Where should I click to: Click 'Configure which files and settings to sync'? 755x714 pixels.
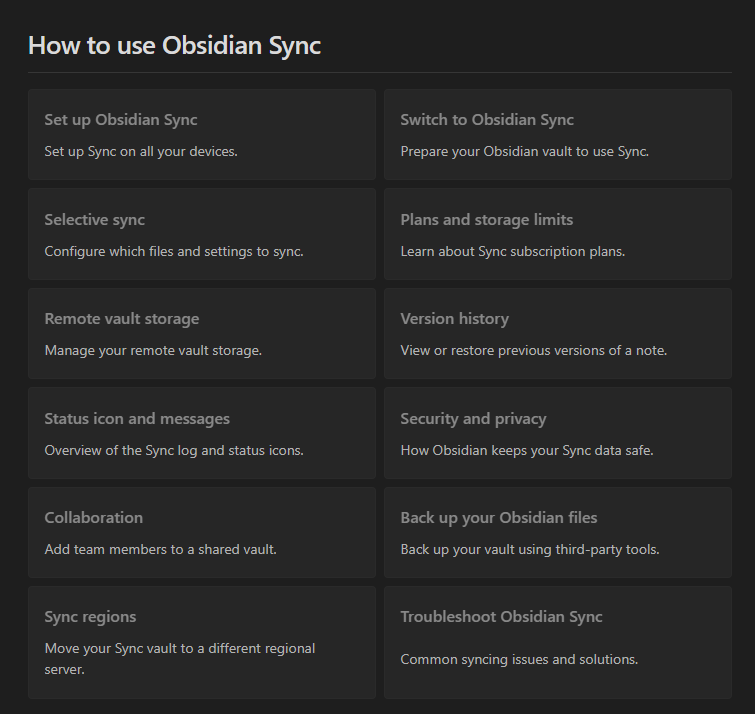(x=174, y=252)
